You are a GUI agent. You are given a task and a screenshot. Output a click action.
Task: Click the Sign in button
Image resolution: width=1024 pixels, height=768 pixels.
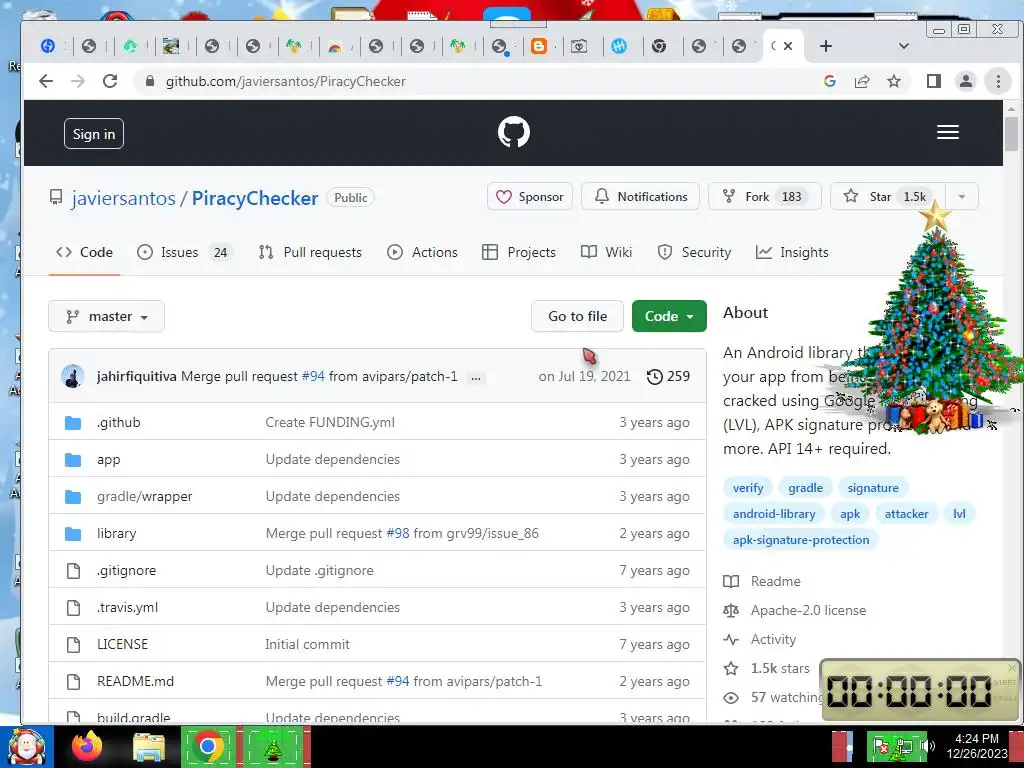[94, 134]
